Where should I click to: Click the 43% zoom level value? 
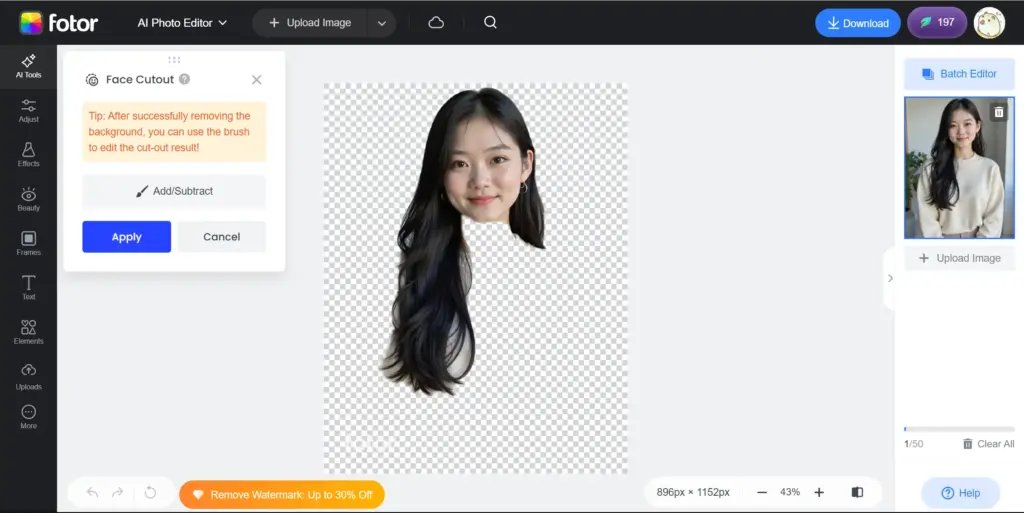point(790,492)
